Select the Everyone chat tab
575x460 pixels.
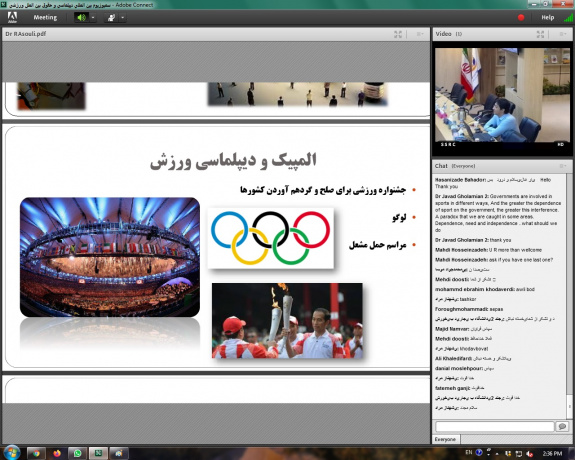[x=445, y=439]
